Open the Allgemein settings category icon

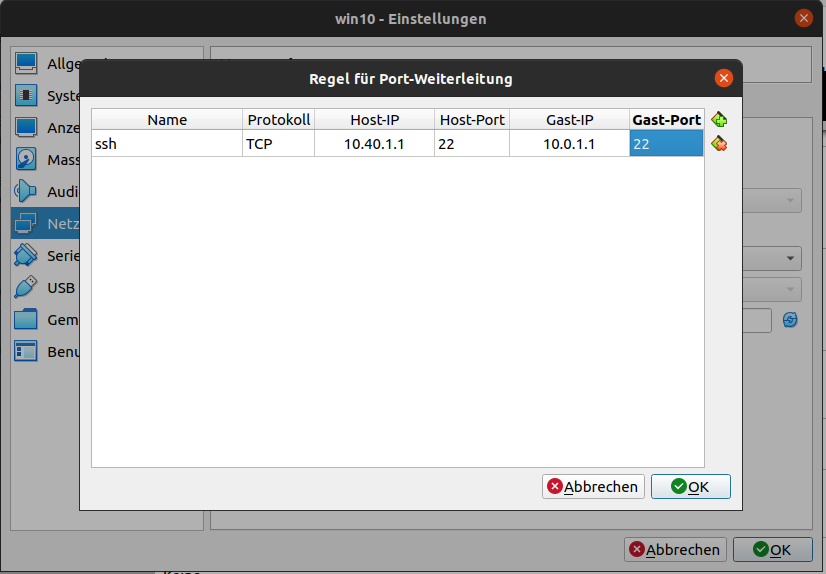26,64
